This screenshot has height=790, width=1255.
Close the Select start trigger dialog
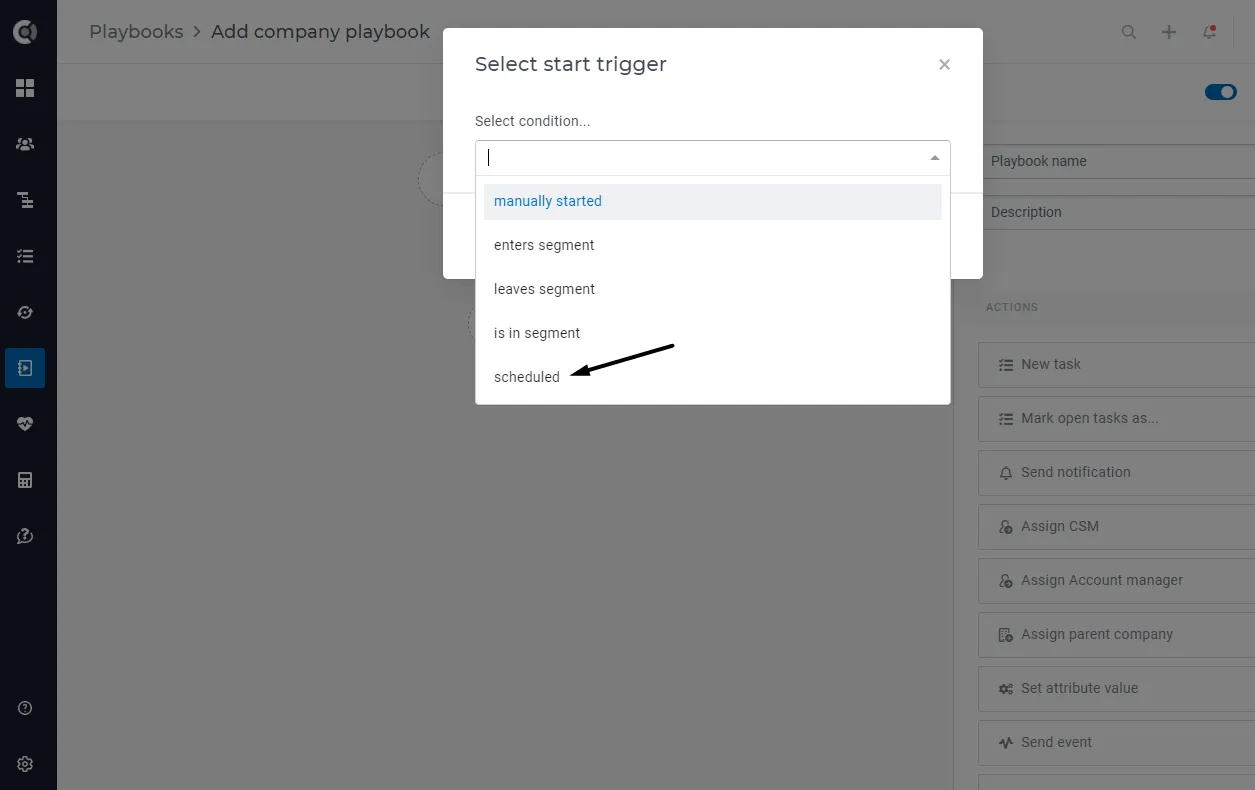tap(944, 64)
